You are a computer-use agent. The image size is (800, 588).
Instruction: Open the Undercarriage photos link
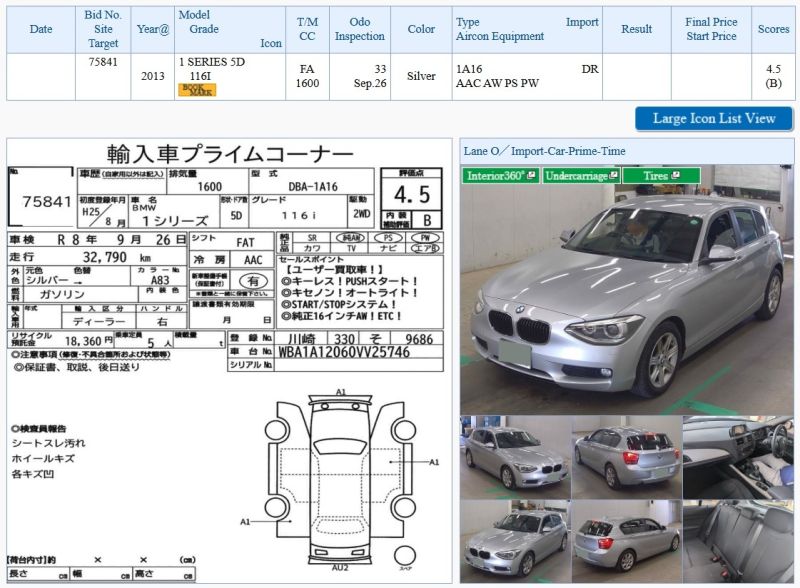(x=581, y=176)
